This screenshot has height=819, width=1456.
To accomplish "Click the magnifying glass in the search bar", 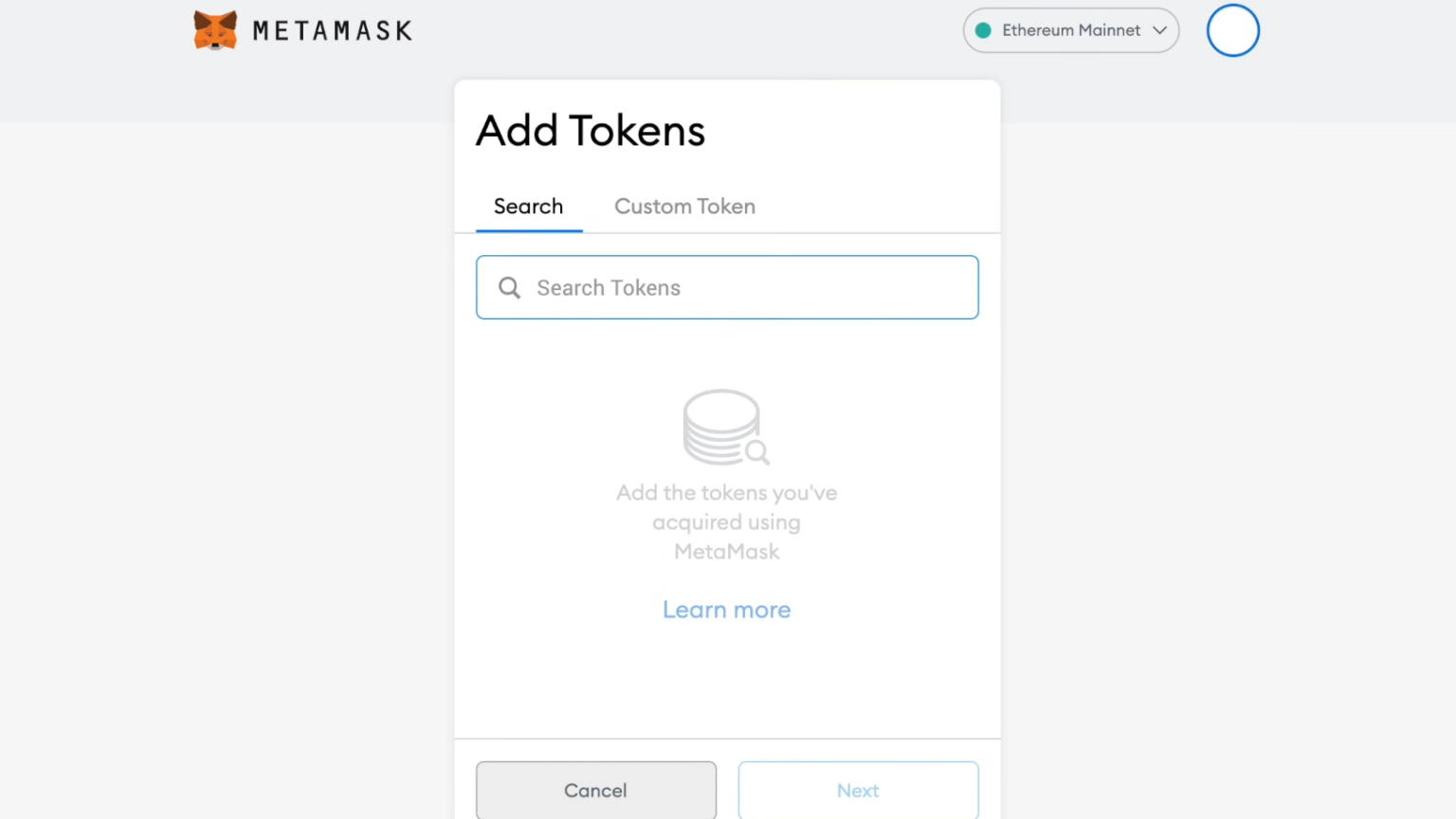I will coord(509,287).
